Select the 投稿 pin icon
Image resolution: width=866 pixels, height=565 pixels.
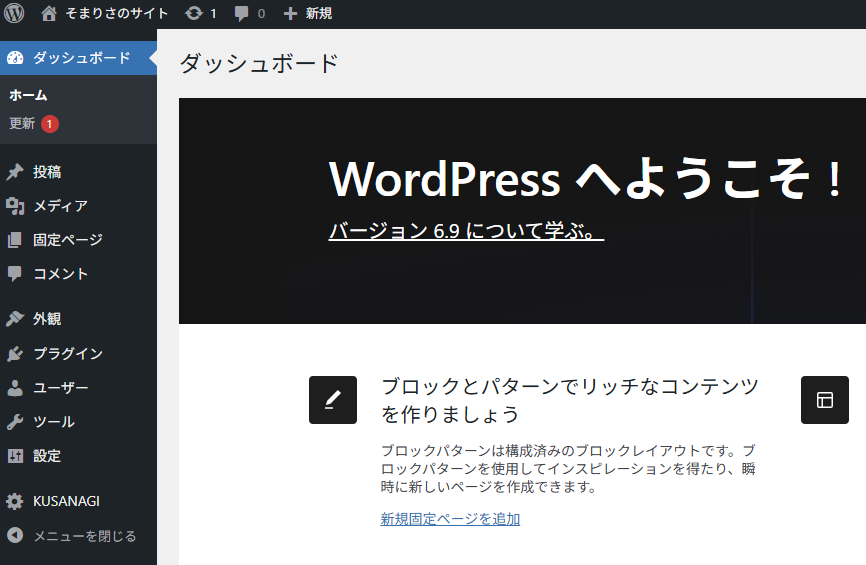click(15, 172)
